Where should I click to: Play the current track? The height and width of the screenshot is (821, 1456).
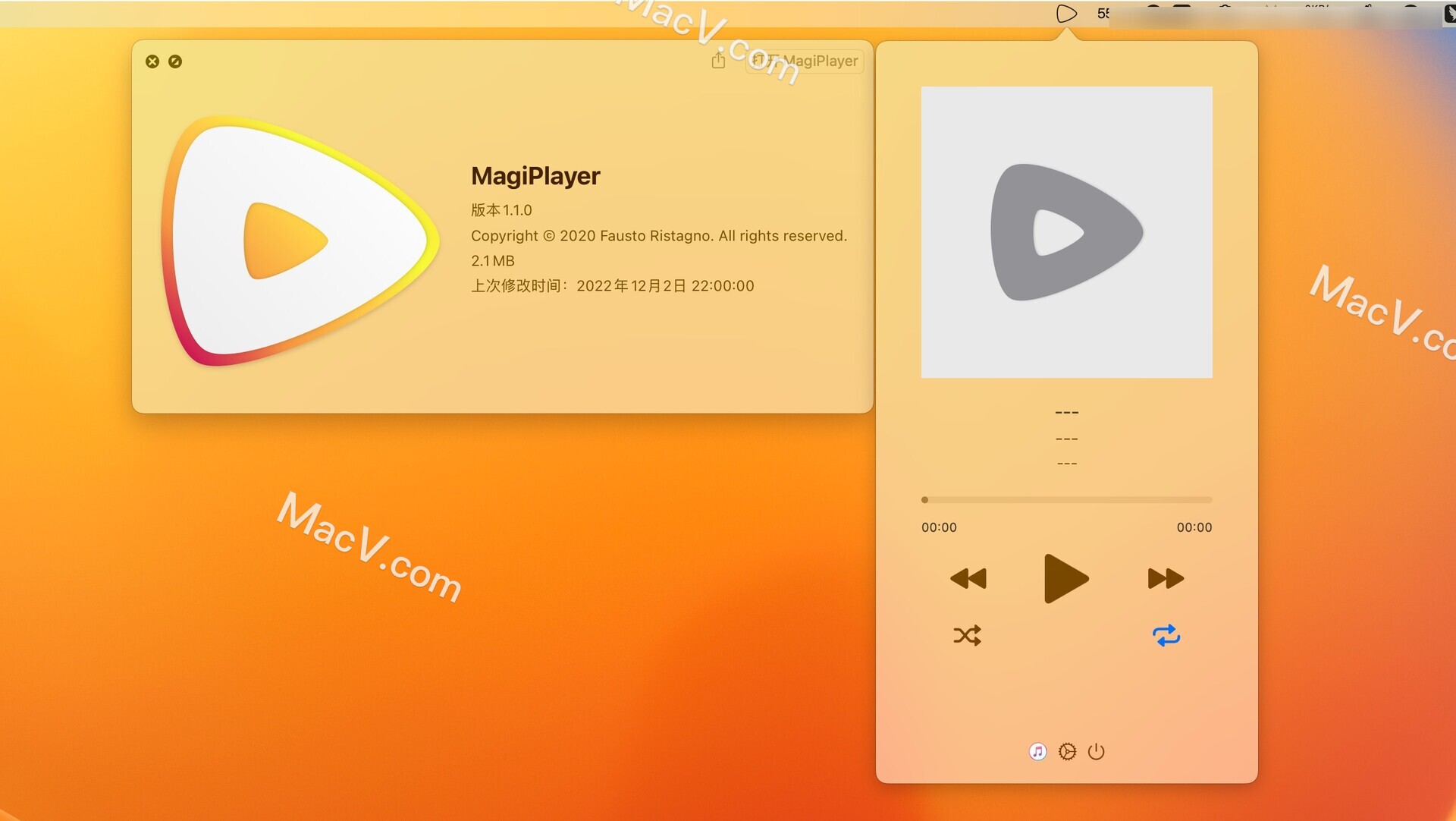(1066, 578)
